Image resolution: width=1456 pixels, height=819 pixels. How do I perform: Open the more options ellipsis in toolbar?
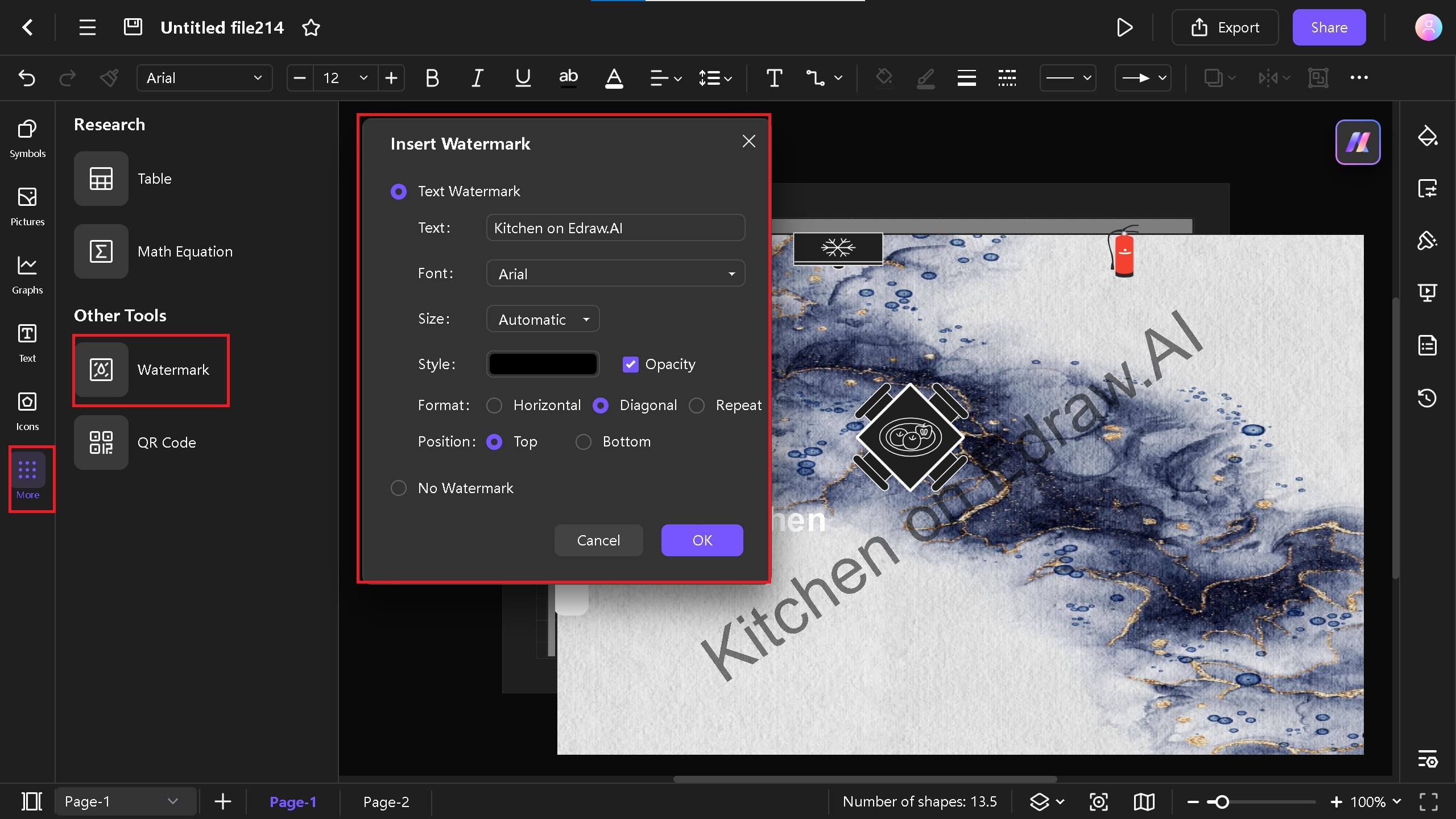[x=1359, y=78]
